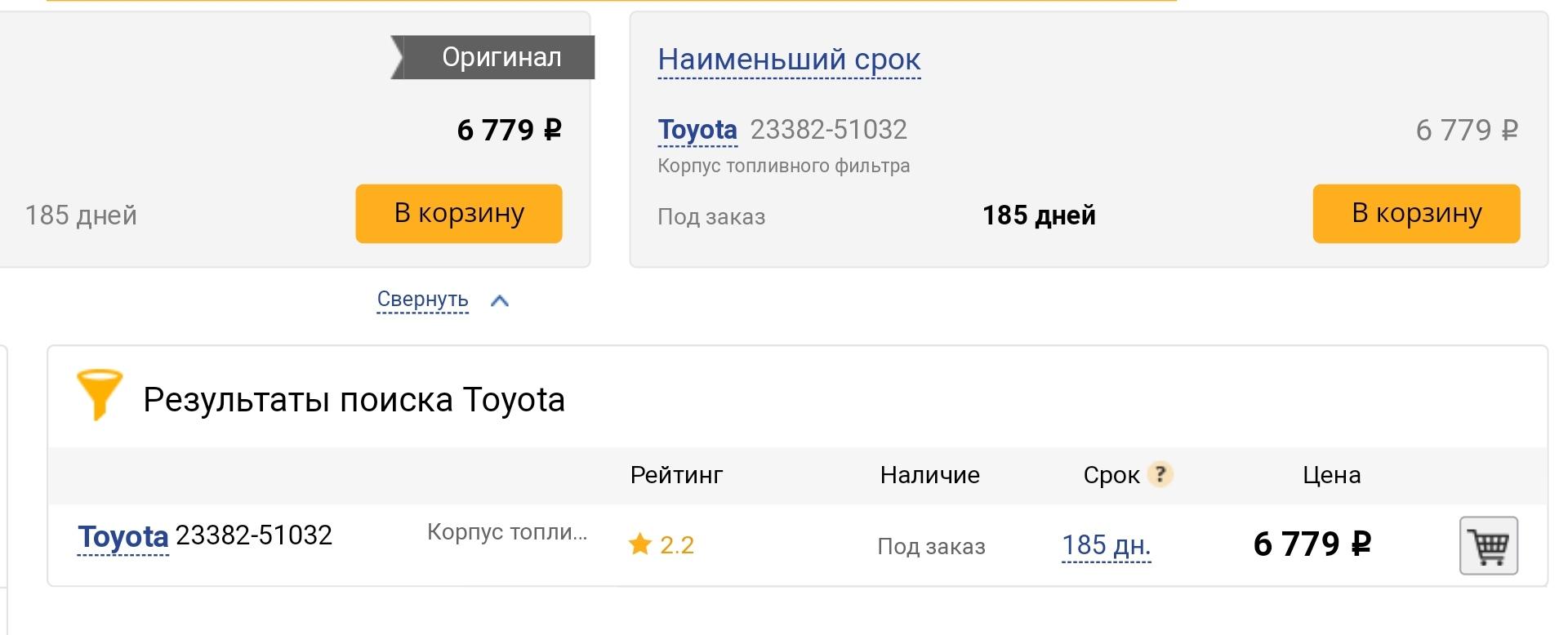Open Toyota brand link in results table row
1568x635 pixels.
122,537
